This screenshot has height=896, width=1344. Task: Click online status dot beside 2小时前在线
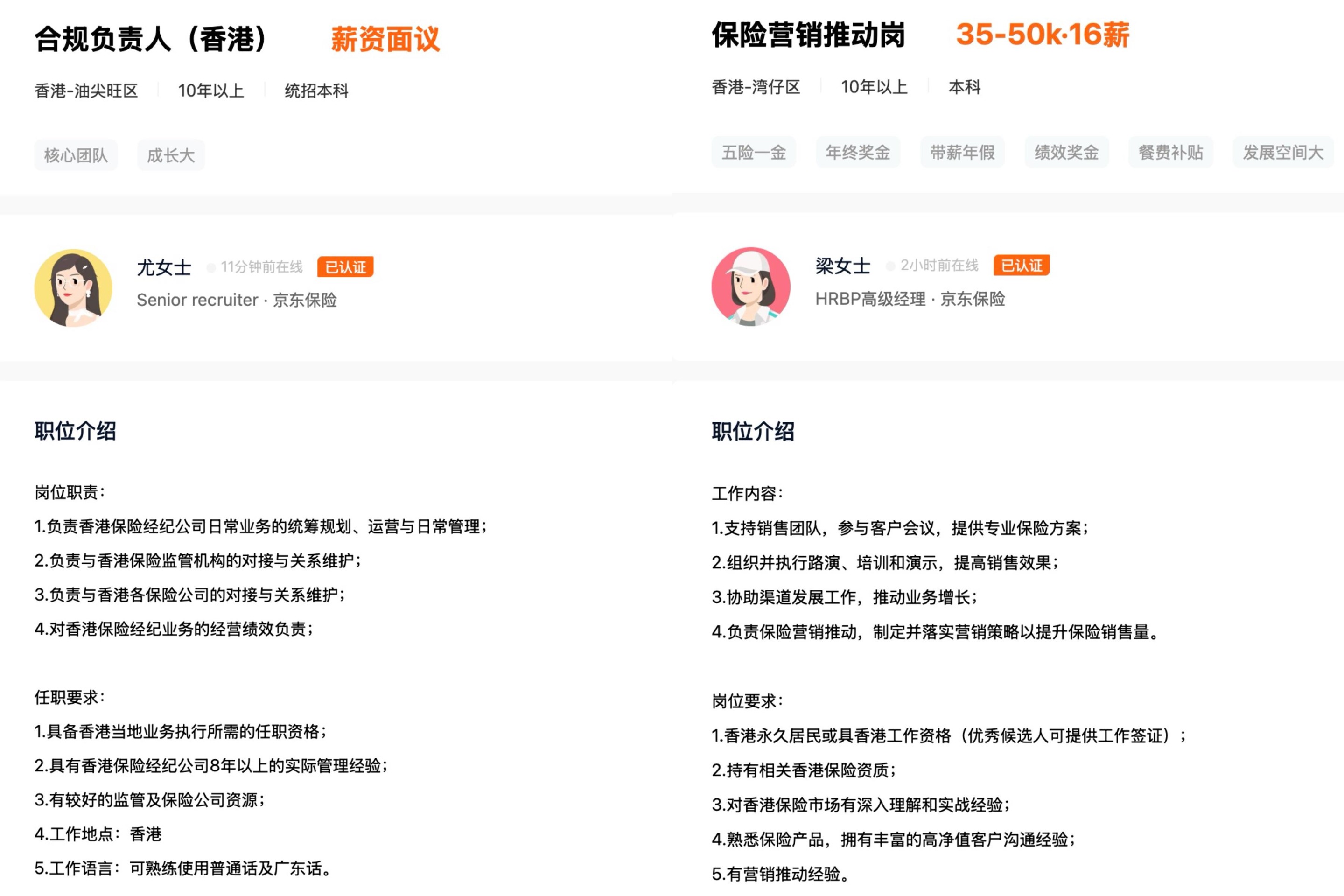(890, 266)
